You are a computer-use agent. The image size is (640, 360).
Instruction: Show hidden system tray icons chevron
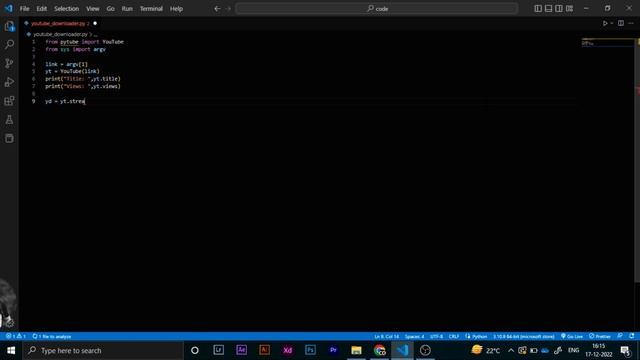click(x=511, y=350)
